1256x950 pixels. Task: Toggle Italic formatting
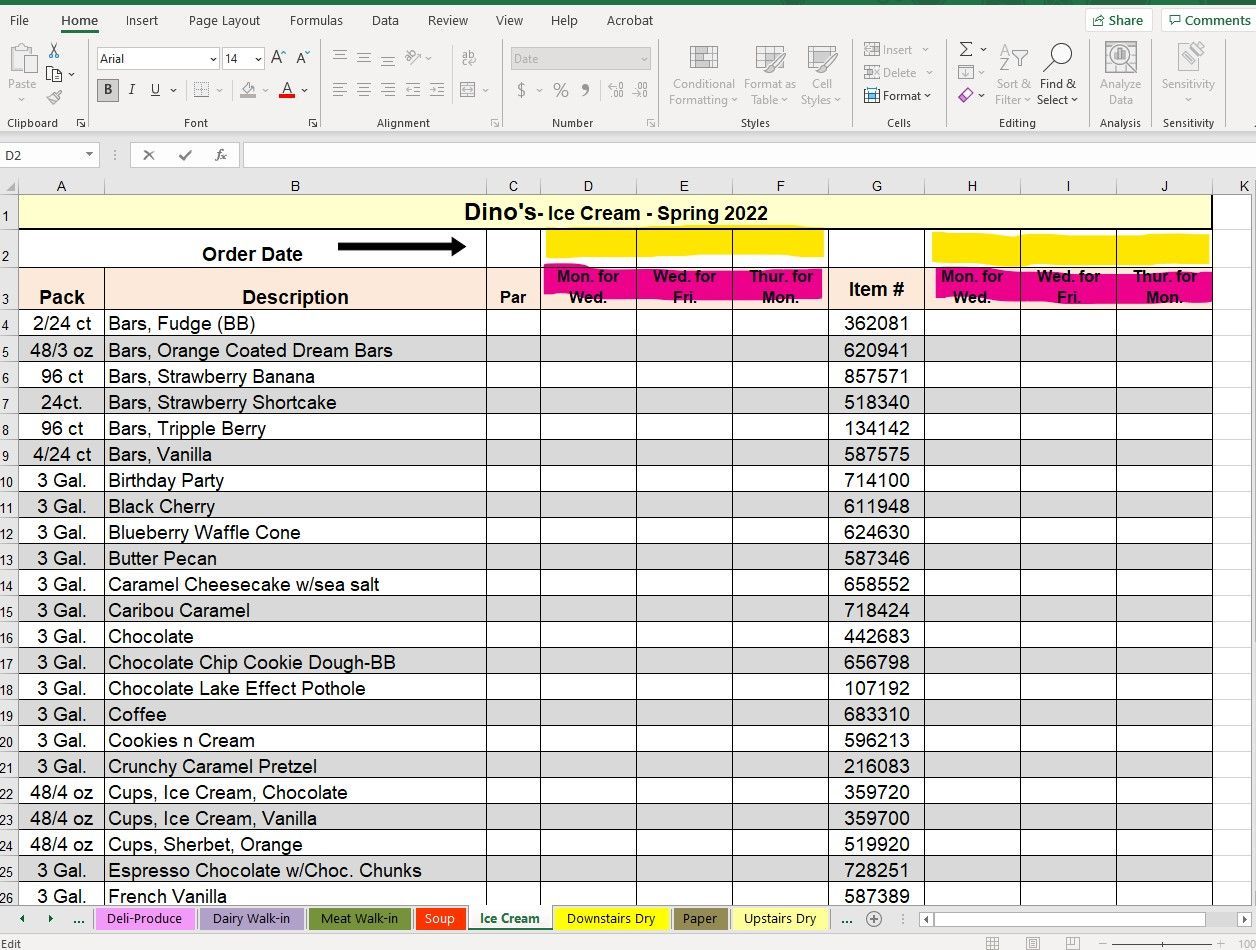click(x=131, y=90)
